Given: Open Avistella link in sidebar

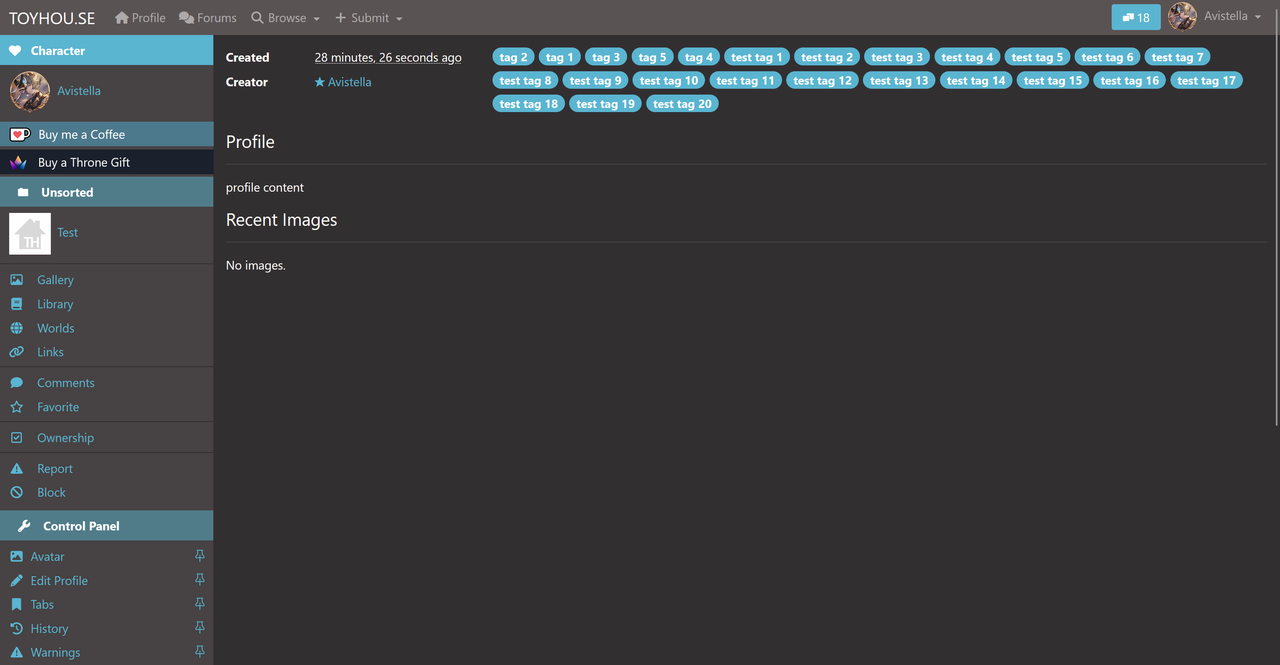Looking at the screenshot, I should (x=79, y=91).
